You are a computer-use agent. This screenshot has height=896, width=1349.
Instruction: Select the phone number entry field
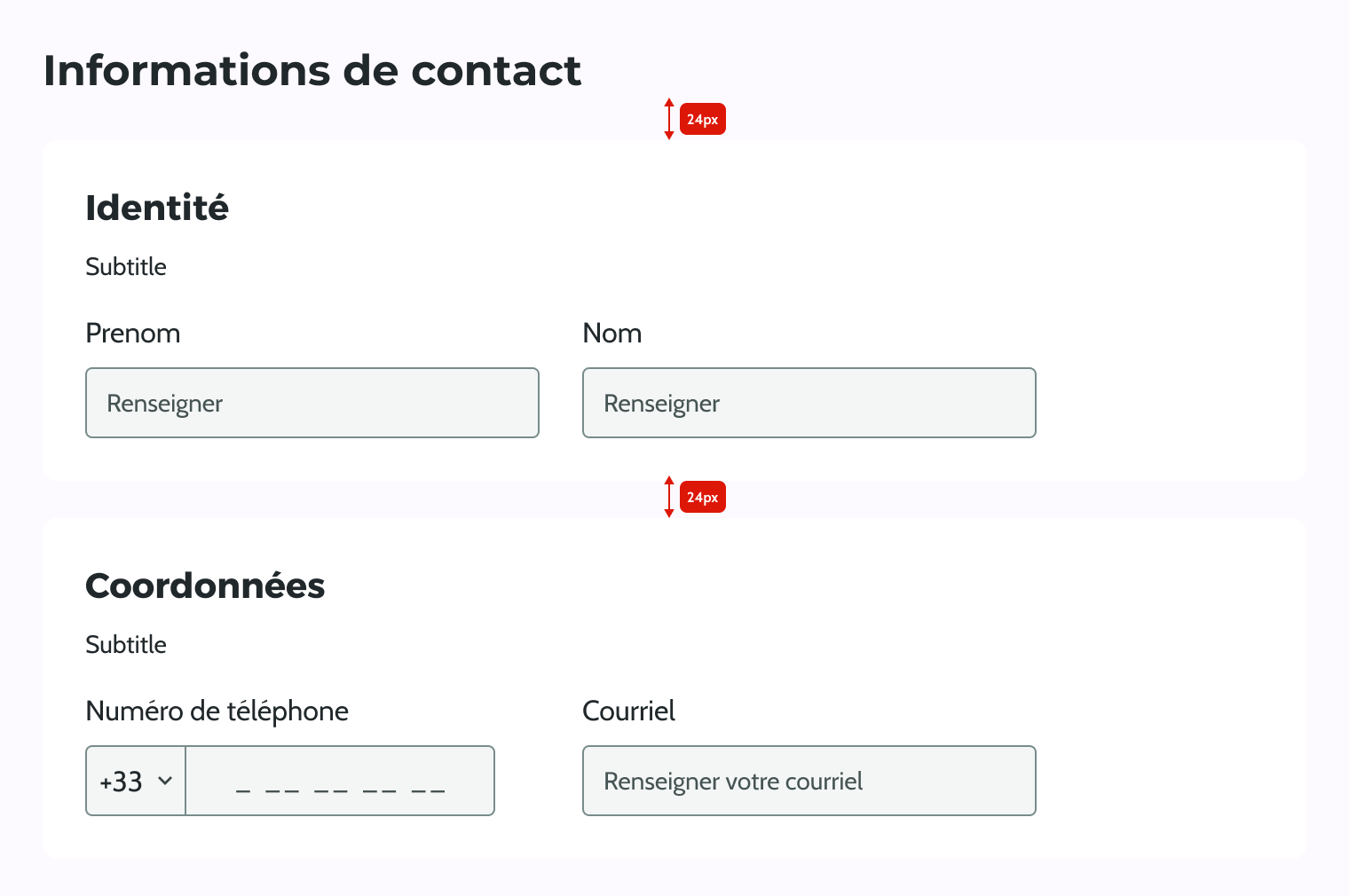pos(340,781)
